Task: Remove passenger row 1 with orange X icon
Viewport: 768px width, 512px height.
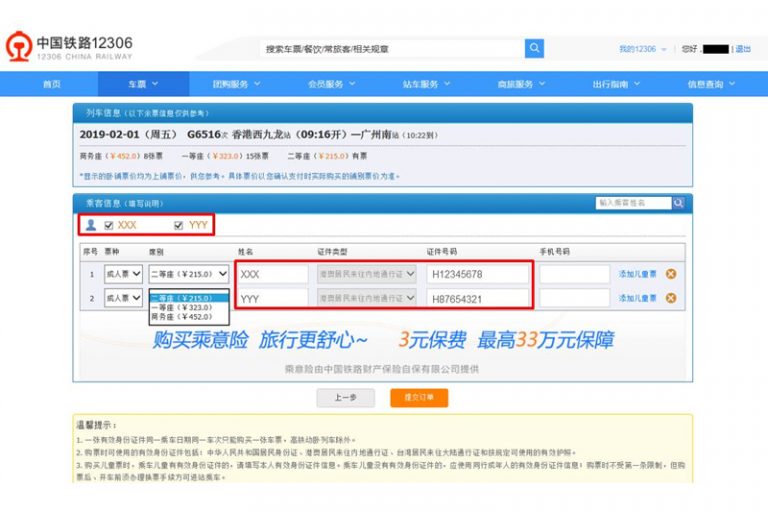Action: click(671, 274)
